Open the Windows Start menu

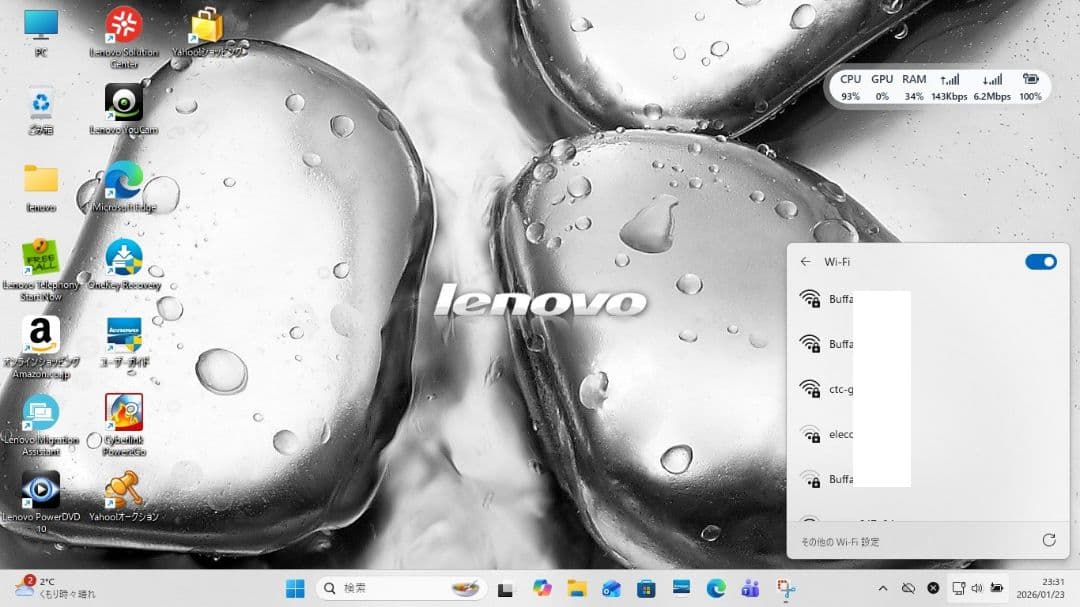pos(295,588)
